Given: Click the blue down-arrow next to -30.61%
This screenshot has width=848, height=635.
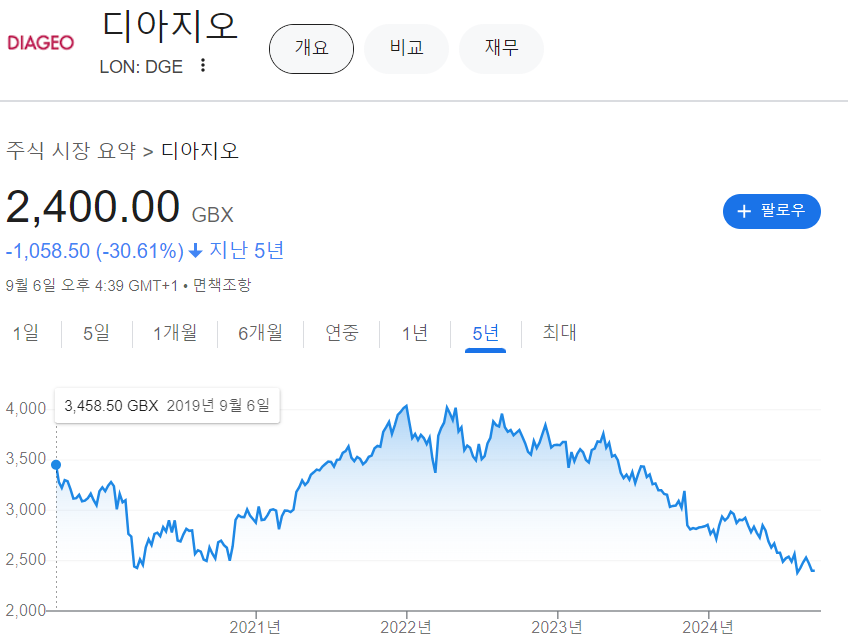Looking at the screenshot, I should [x=196, y=251].
